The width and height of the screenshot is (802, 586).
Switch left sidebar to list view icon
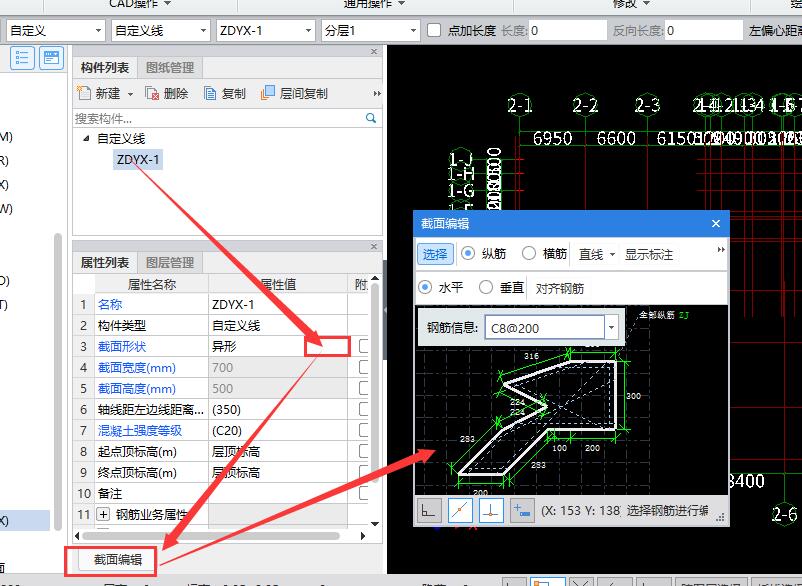coord(22,58)
